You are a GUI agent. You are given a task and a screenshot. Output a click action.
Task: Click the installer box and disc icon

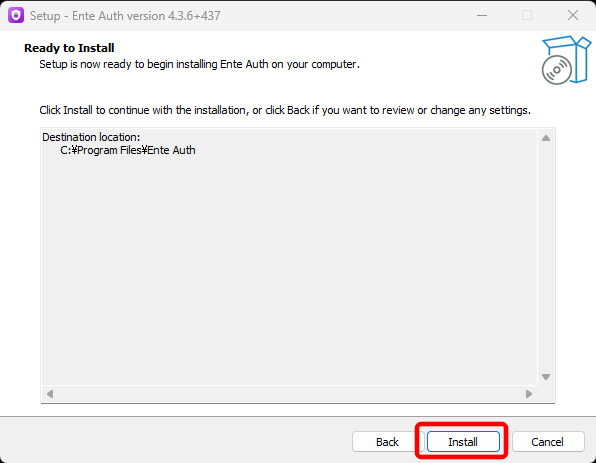[x=566, y=60]
